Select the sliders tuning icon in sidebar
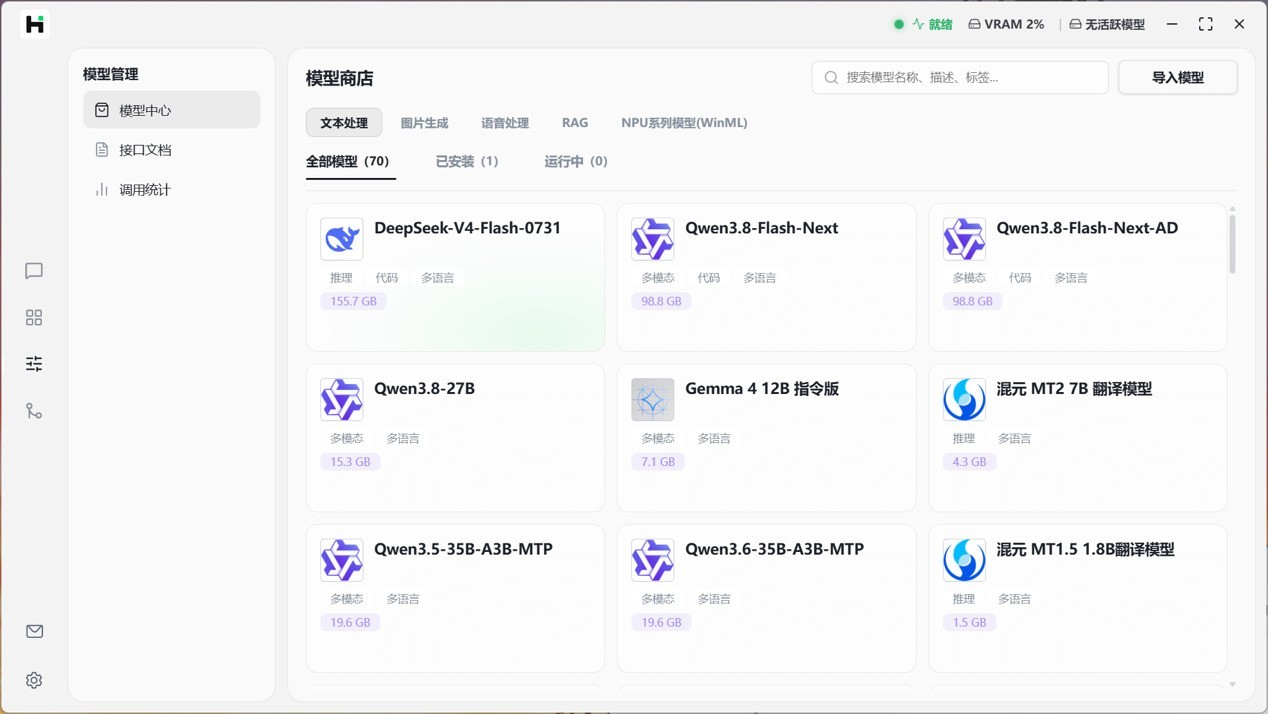 (x=34, y=364)
